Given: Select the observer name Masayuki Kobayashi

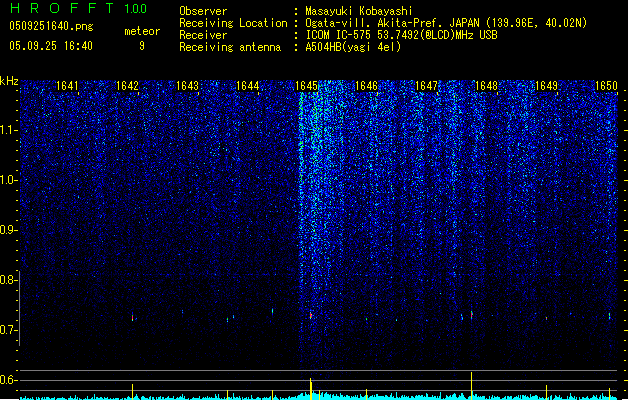Looking at the screenshot, I should coord(359,11).
